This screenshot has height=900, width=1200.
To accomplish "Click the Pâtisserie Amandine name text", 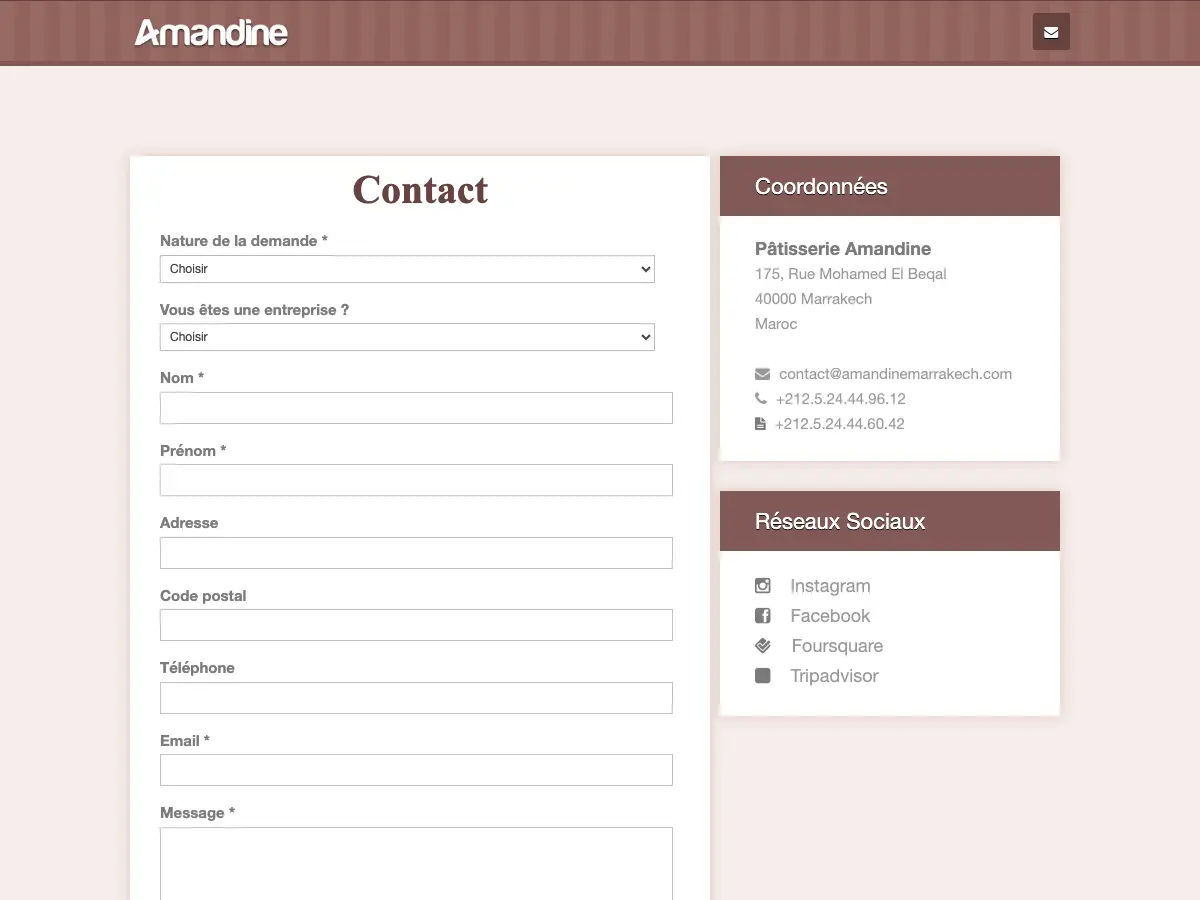I will (x=843, y=249).
